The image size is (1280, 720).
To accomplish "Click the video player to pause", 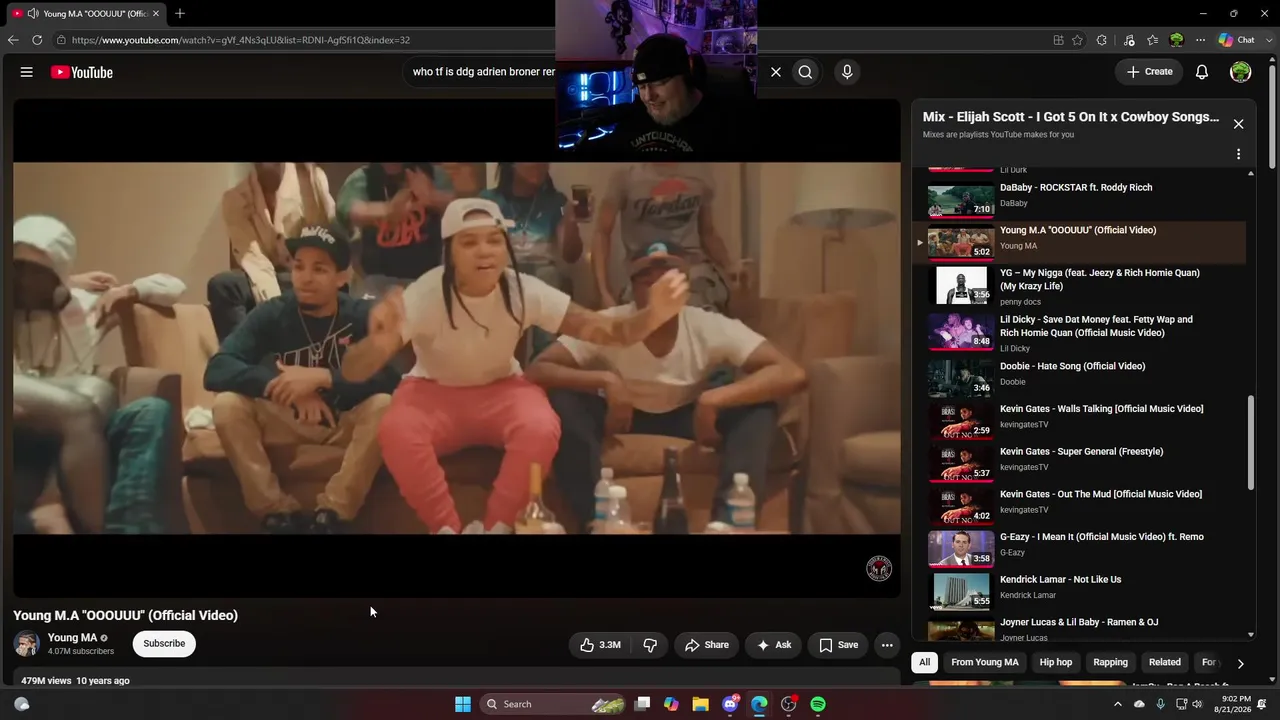I will click(457, 348).
